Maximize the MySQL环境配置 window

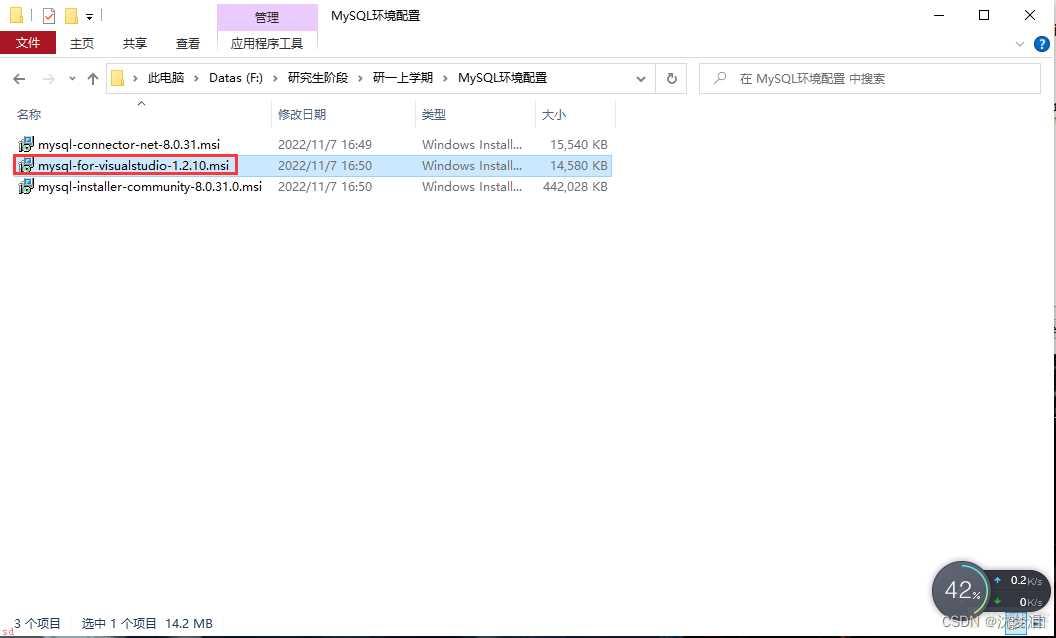pos(984,15)
